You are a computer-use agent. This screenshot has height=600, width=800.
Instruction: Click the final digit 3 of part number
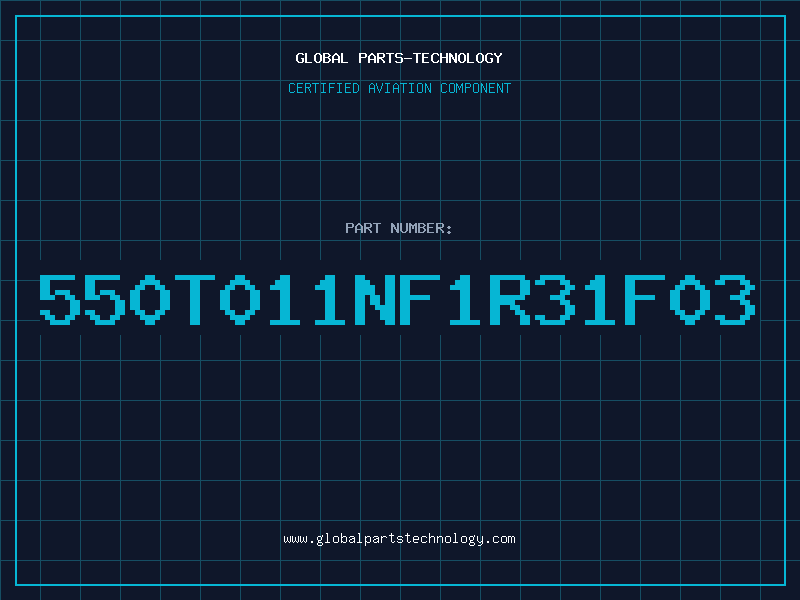(x=735, y=299)
